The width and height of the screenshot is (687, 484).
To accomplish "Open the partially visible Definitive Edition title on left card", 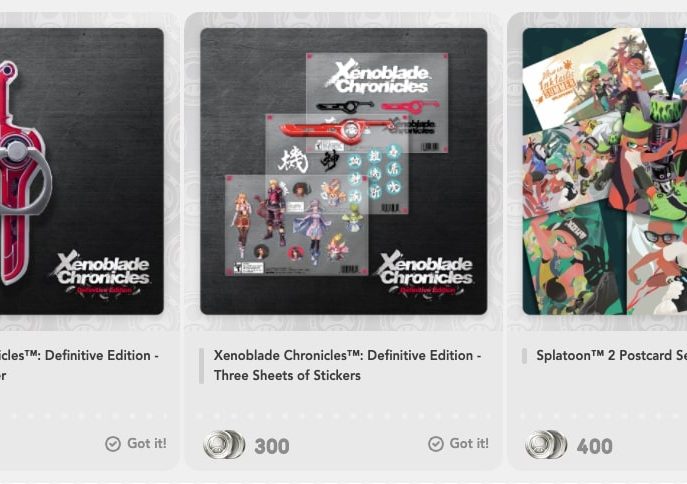I will (79, 365).
